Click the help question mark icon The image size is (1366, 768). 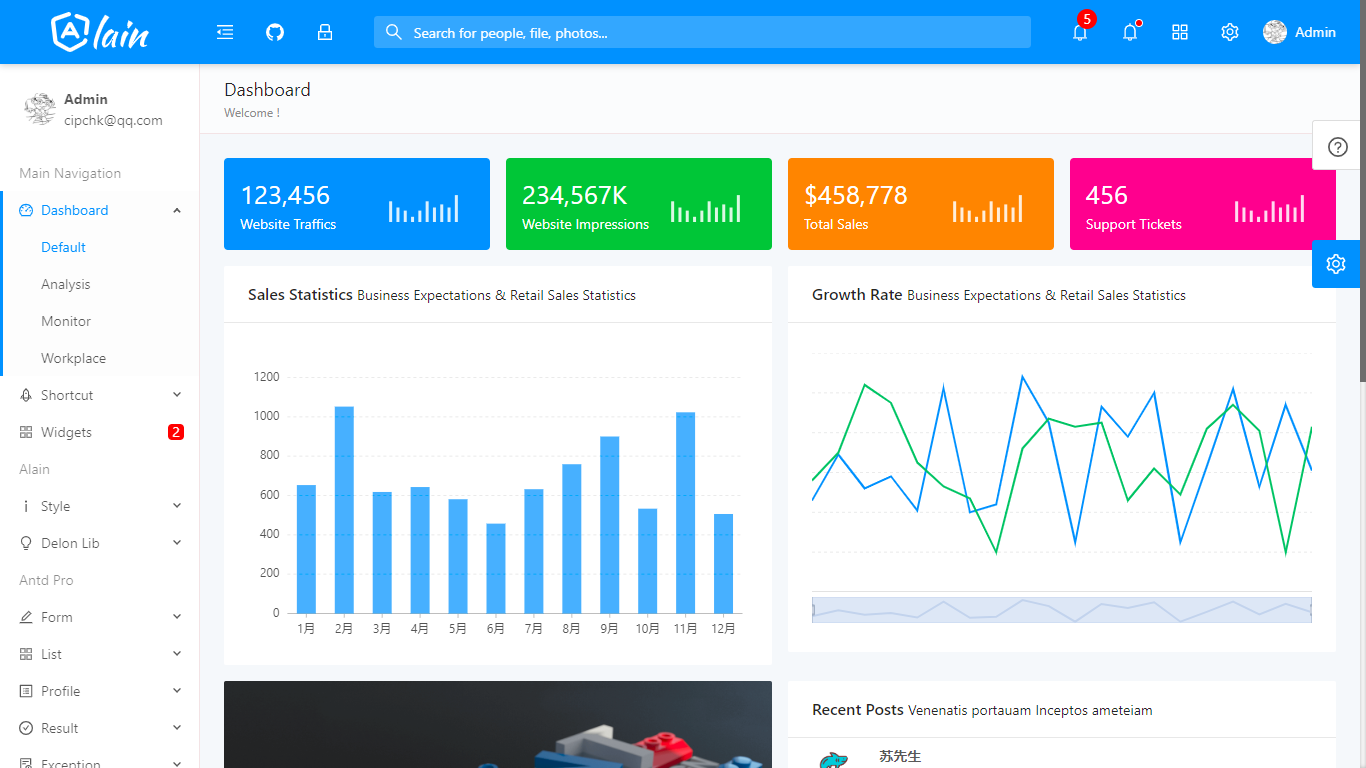[x=1338, y=146]
